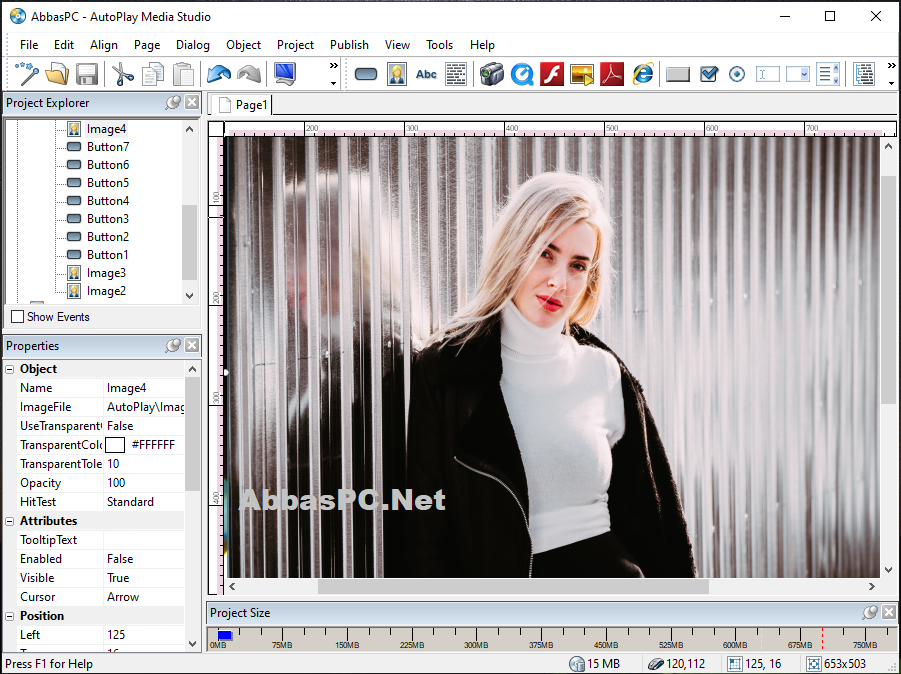Image resolution: width=901 pixels, height=674 pixels.
Task: Insert a Web browser object
Action: (642, 74)
